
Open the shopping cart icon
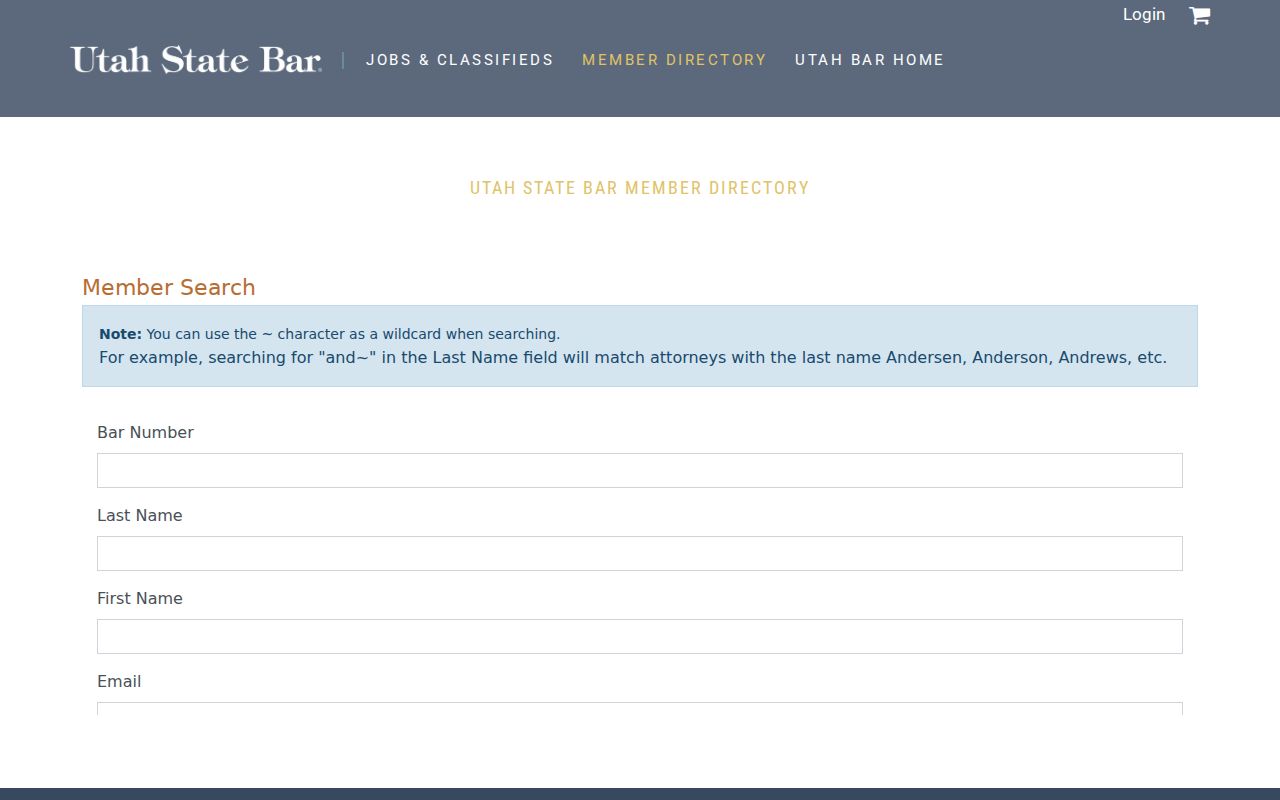[x=1199, y=15]
